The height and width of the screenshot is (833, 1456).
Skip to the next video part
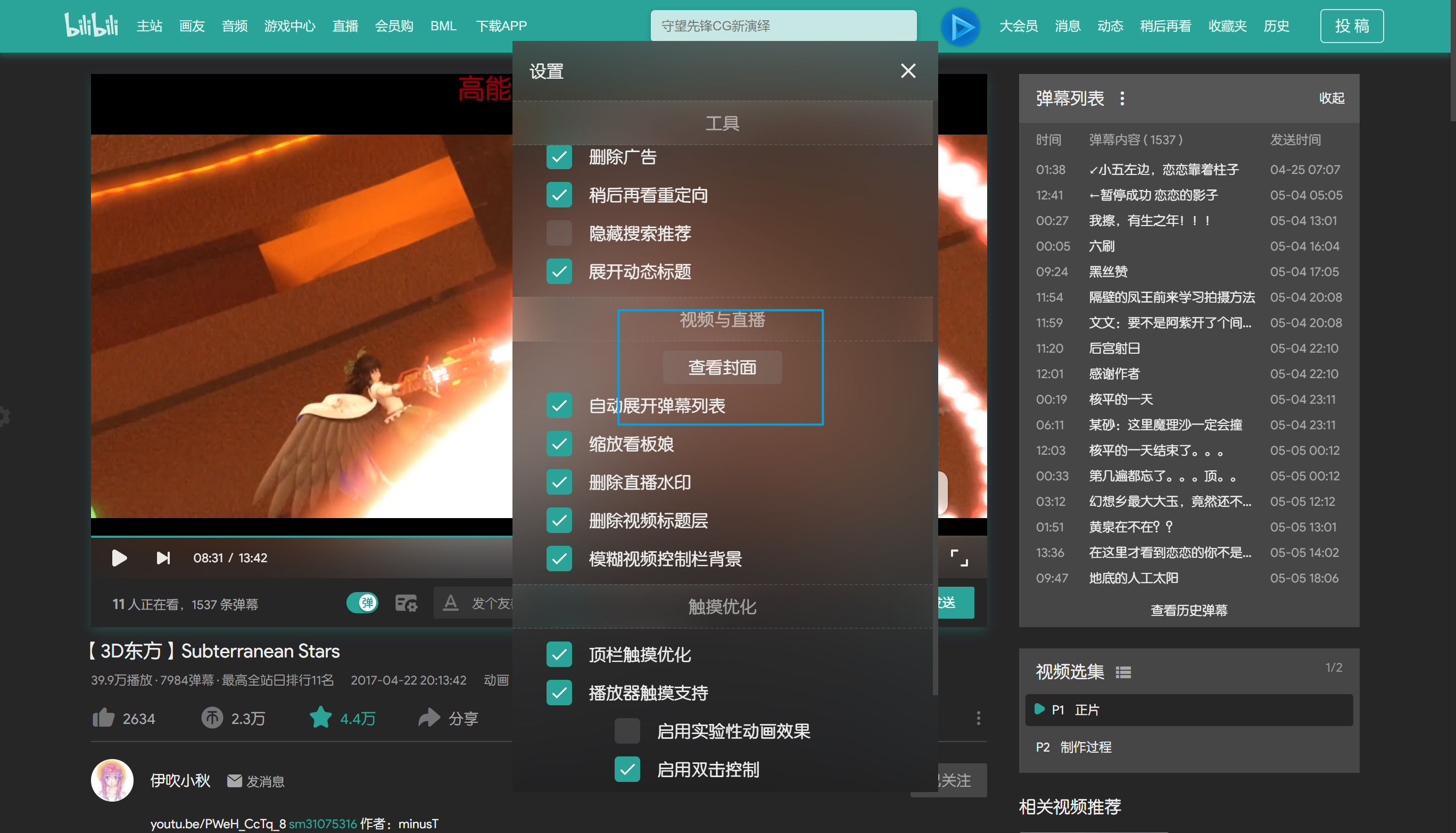[x=163, y=557]
